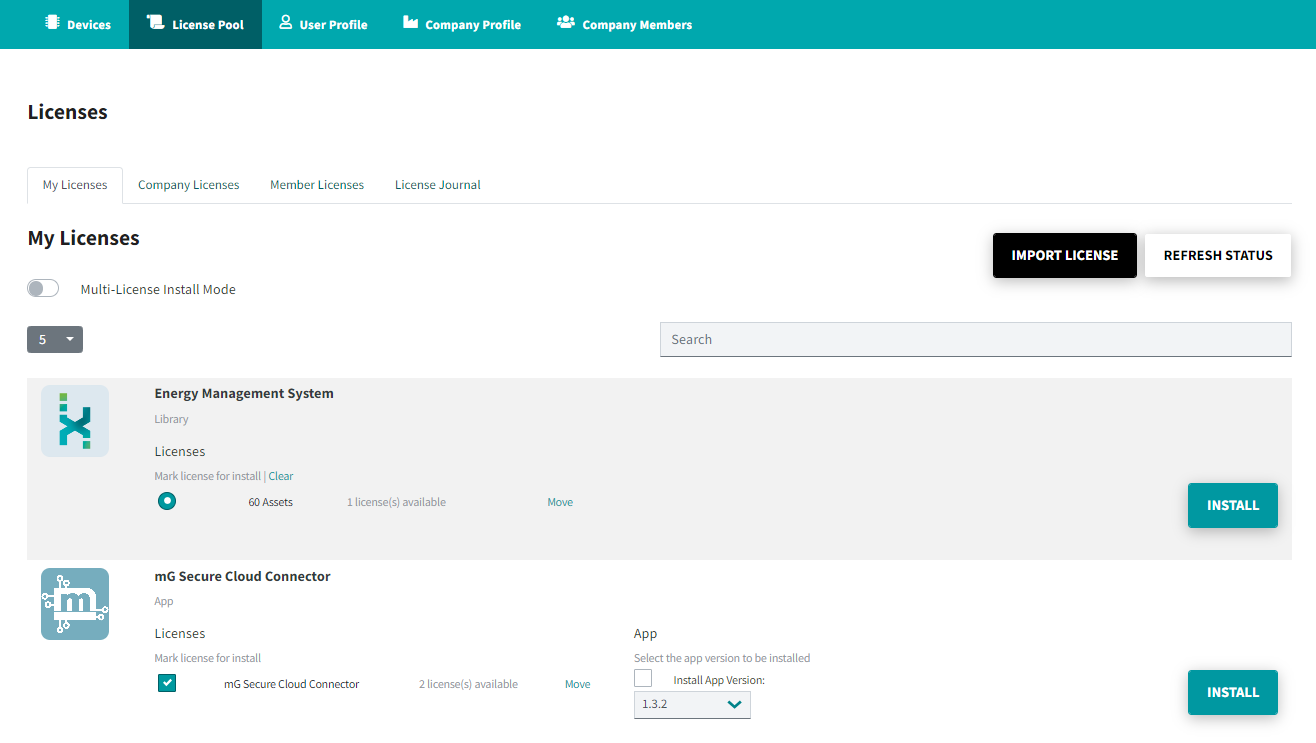Open the app version dropdown showing 1.3.2
The image size is (1316, 743).
coord(692,705)
